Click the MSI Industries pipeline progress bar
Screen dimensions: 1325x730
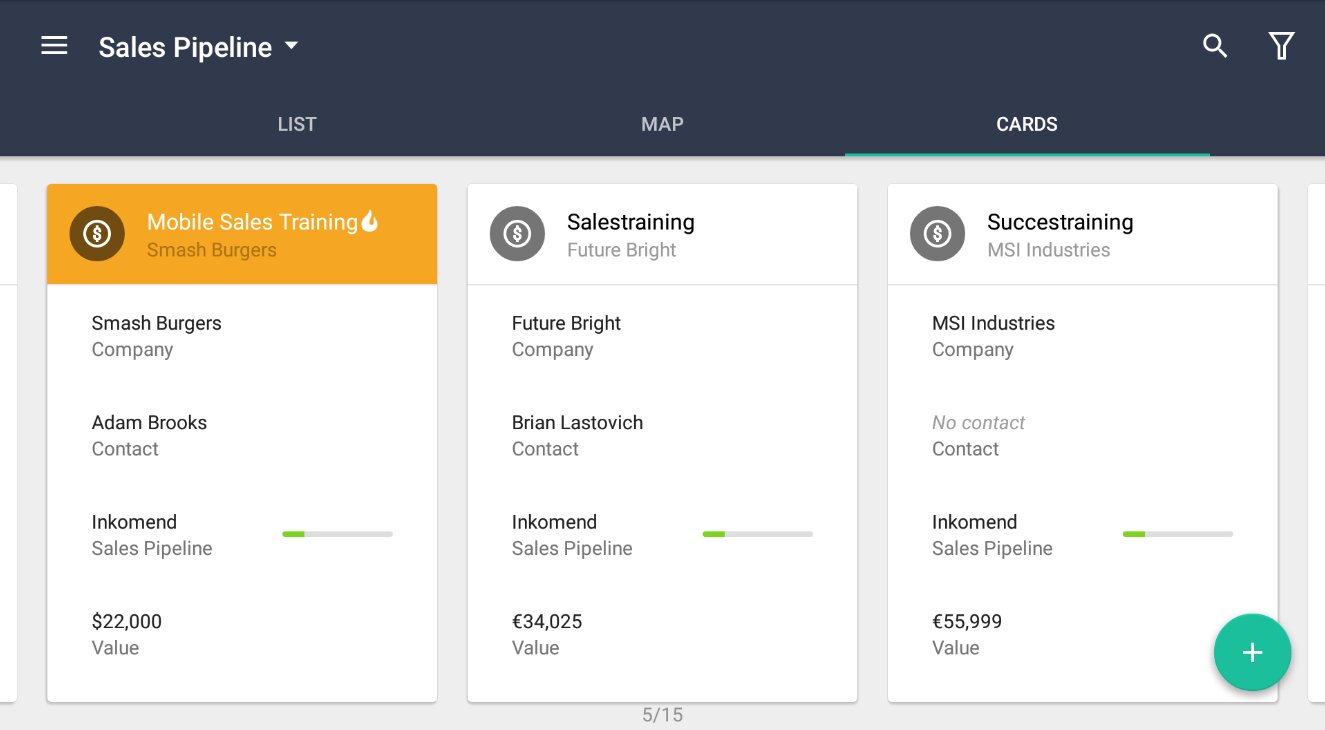tap(1177, 534)
